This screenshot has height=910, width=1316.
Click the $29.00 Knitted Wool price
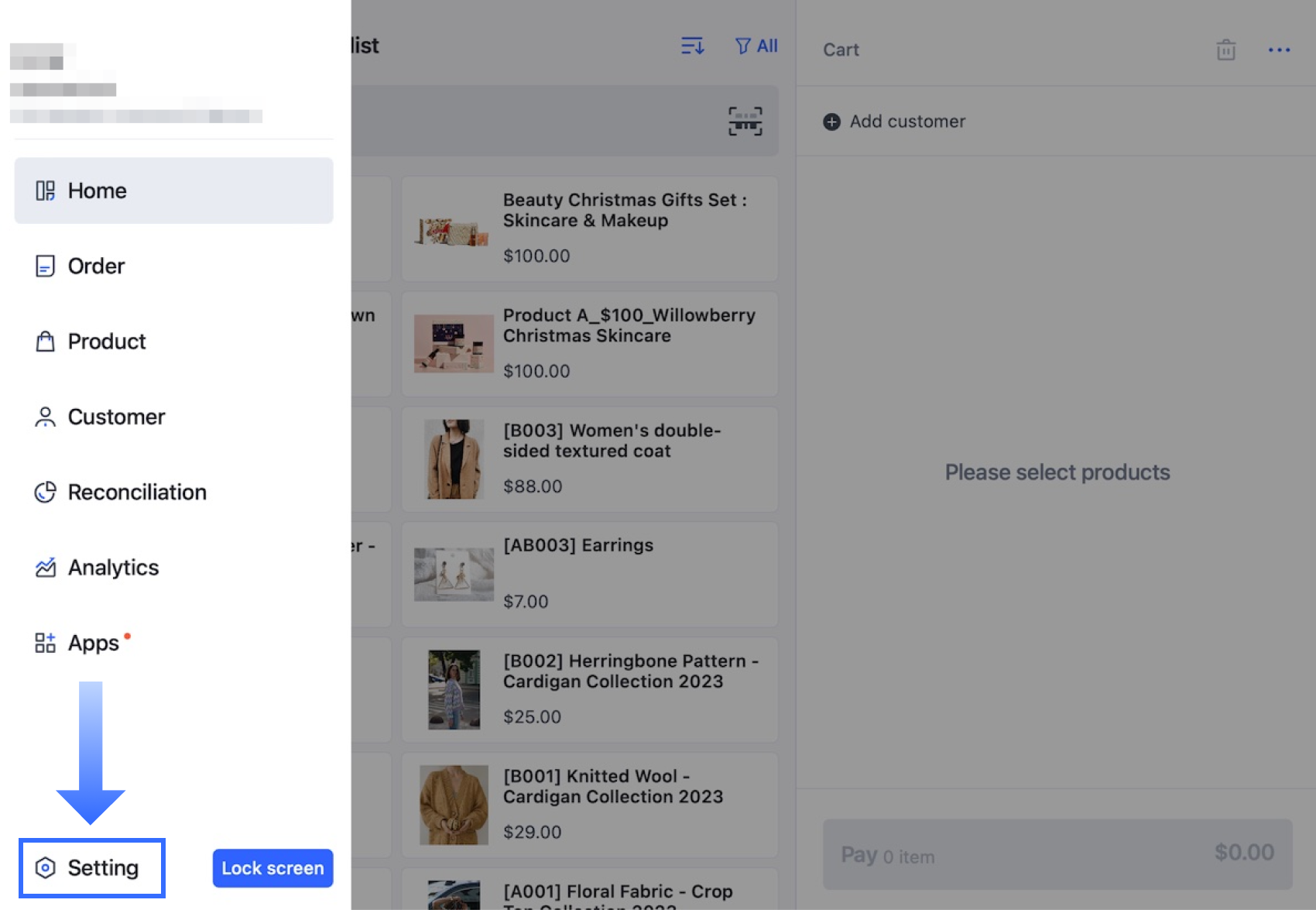tap(532, 832)
